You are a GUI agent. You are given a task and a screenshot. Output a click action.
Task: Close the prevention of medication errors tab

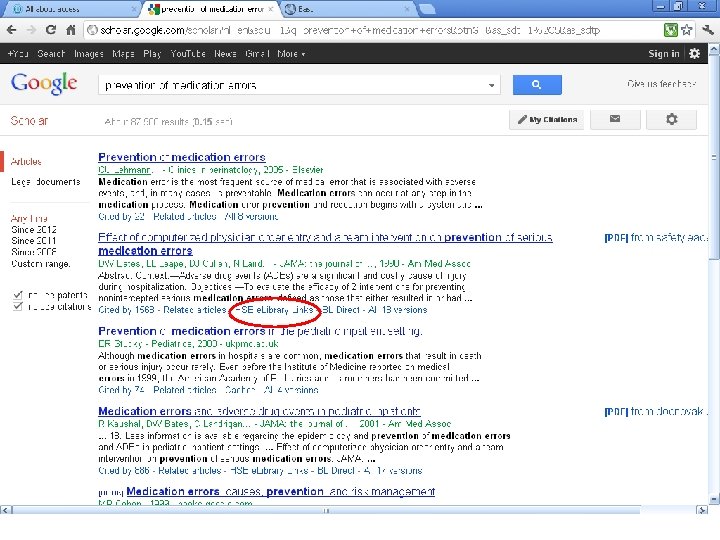pos(271,9)
